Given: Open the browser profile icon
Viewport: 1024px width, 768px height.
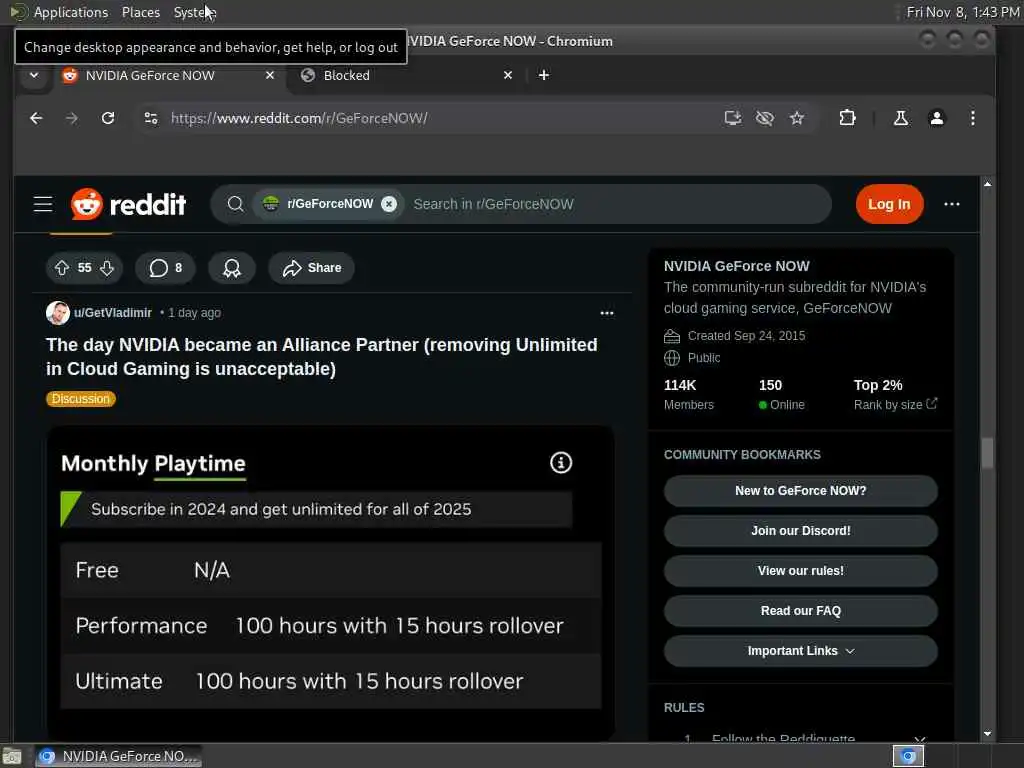Looking at the screenshot, I should (x=936, y=118).
